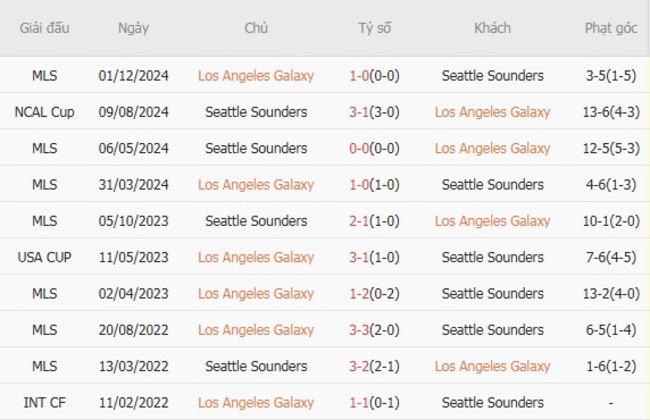Viewport: 650px width, 420px height.
Task: Select the "Tỷ số" column header
Action: pyautogui.click(x=375, y=28)
